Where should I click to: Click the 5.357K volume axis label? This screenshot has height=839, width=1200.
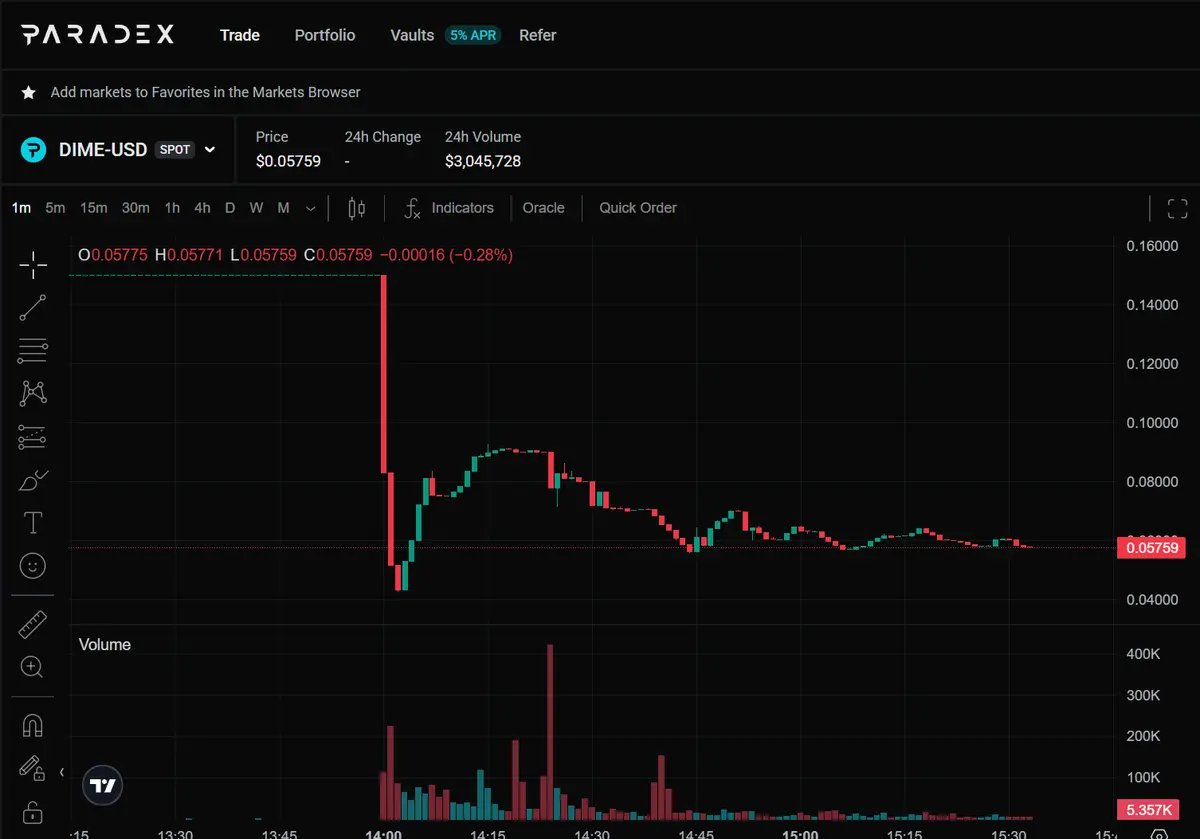tap(1150, 809)
